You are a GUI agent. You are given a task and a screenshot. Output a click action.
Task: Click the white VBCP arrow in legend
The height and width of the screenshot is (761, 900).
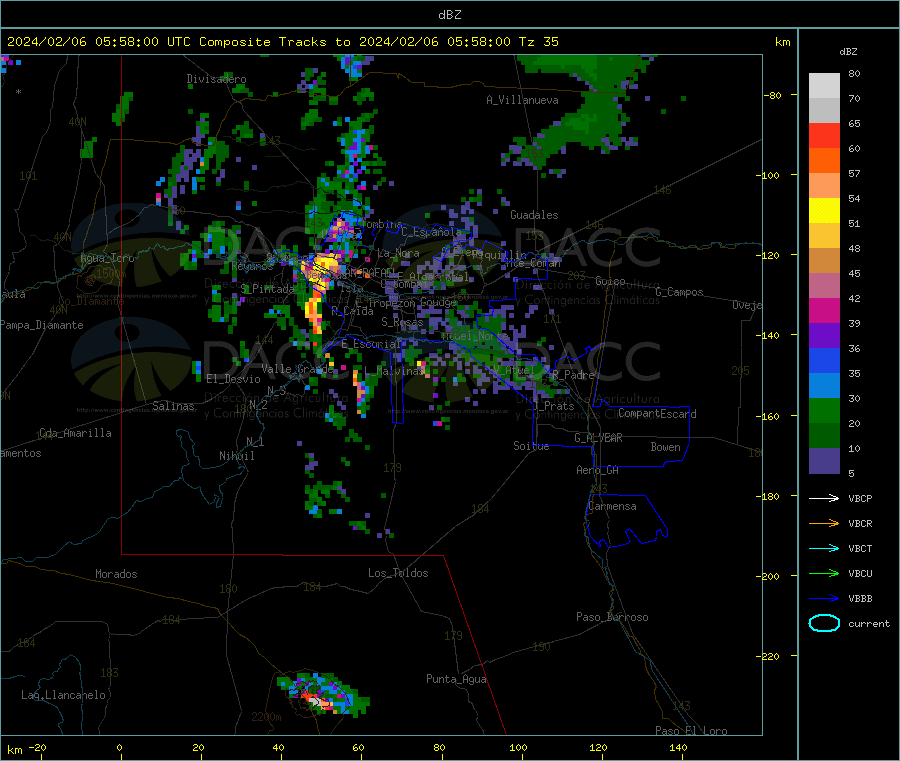pos(824,498)
